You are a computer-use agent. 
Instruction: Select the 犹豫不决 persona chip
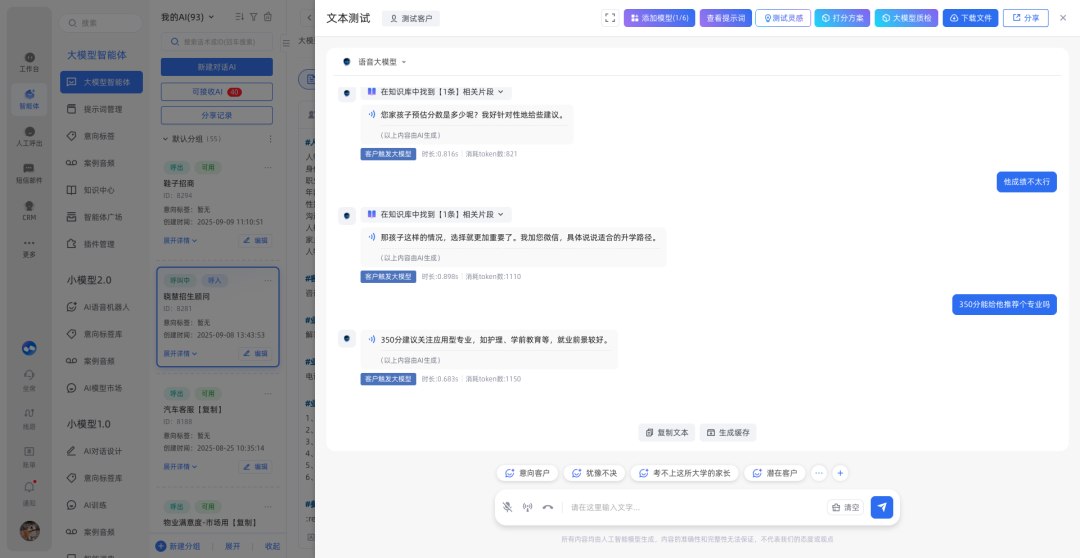click(595, 473)
